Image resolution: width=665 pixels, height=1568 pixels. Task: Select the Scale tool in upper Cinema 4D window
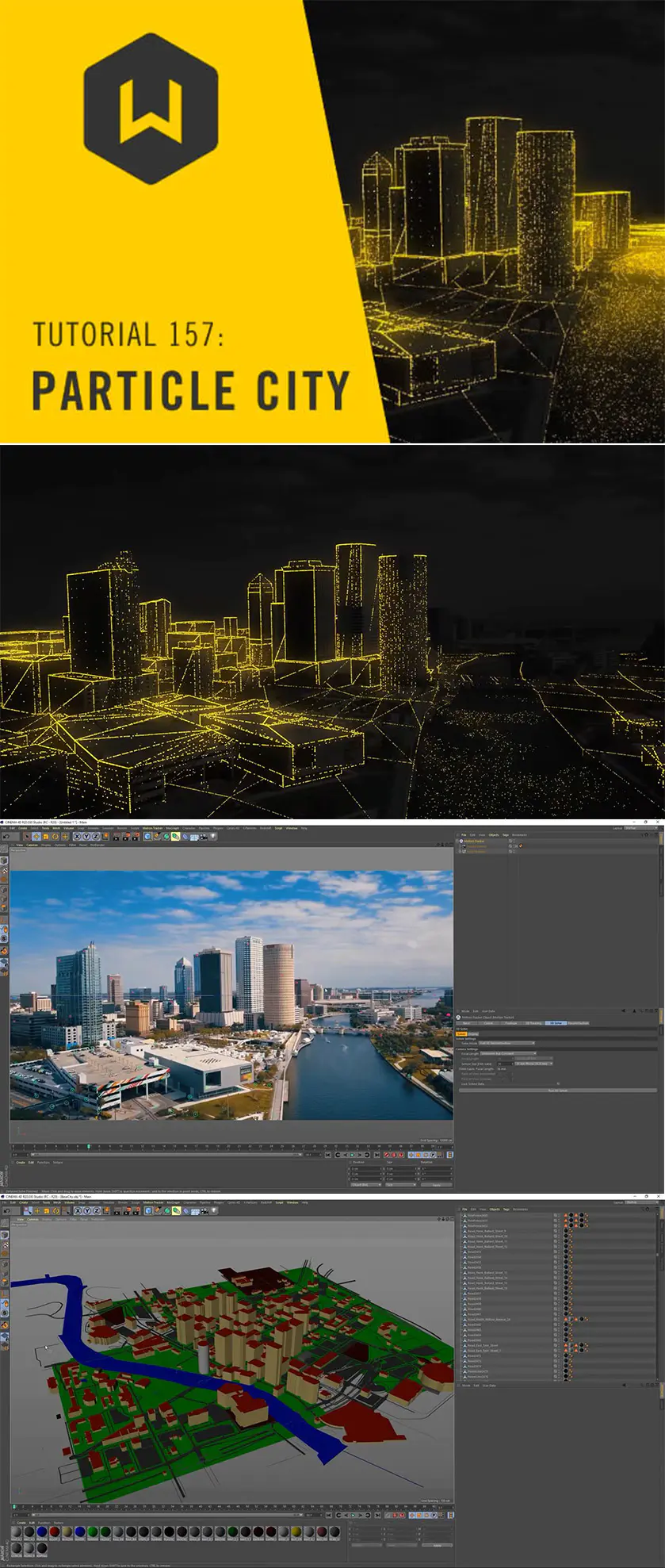click(x=45, y=837)
